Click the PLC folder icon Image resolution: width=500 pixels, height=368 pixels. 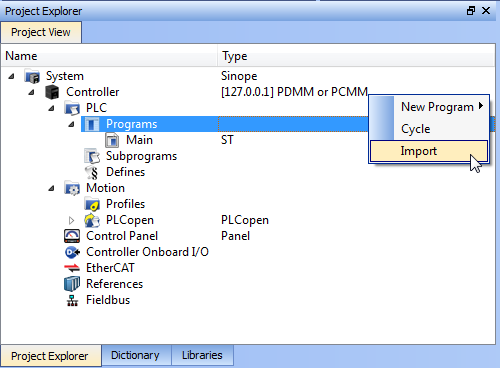click(72, 108)
